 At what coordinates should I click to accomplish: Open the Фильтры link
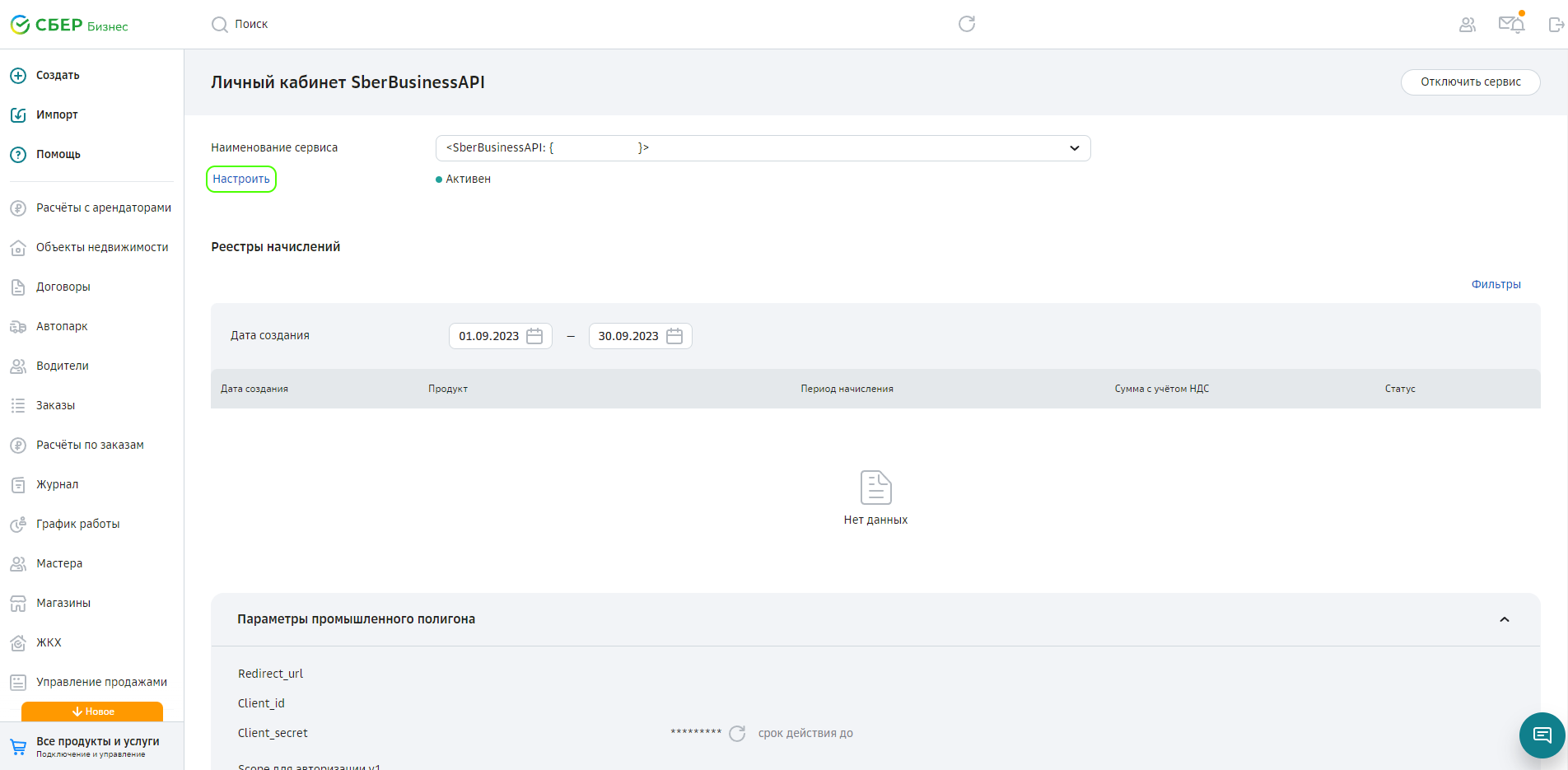tap(1496, 285)
